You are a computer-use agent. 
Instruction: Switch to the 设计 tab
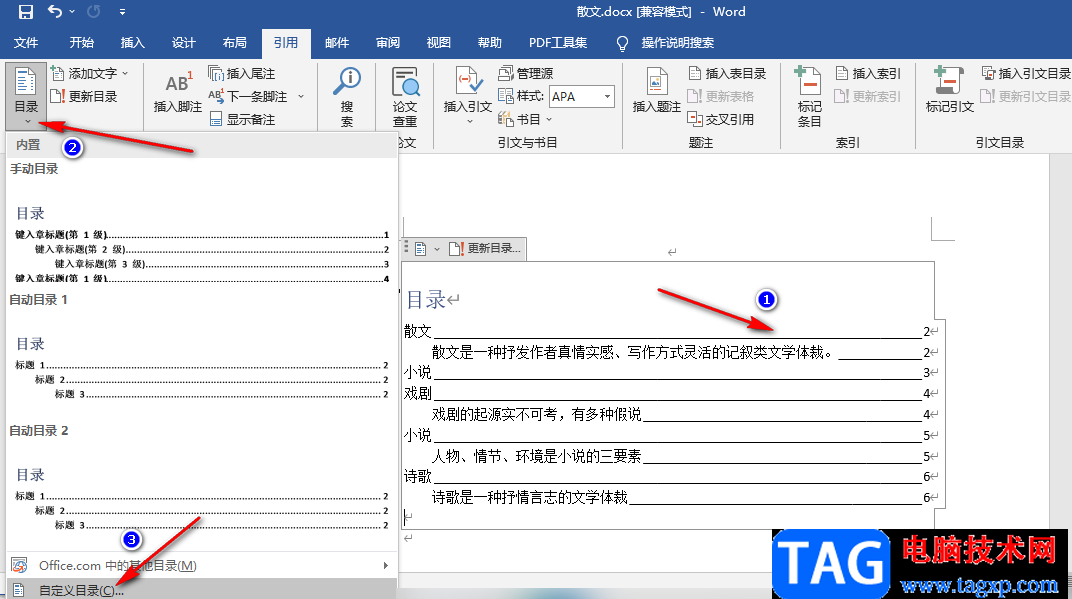[x=183, y=42]
